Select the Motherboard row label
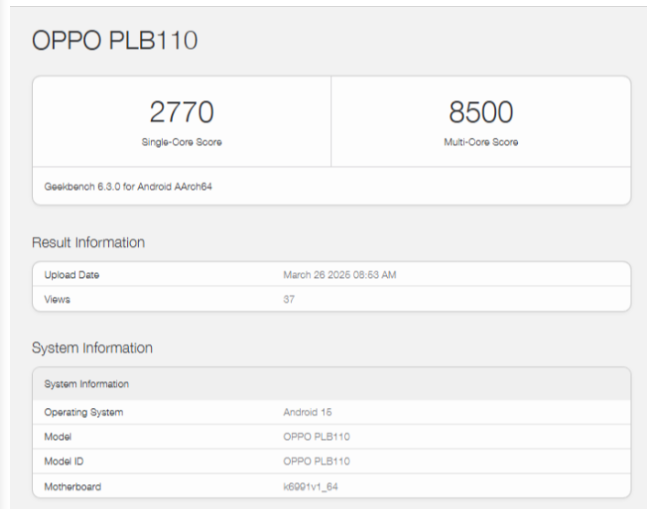 click(72, 487)
